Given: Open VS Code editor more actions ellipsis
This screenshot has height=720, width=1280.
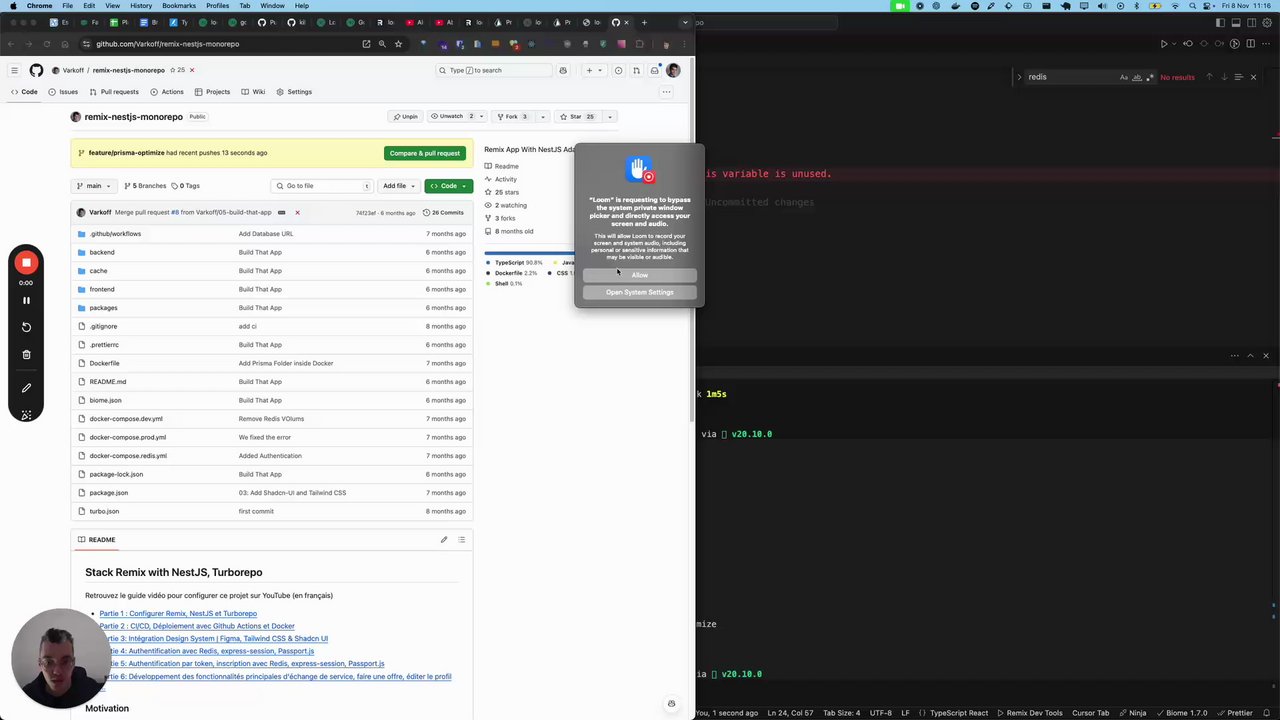Looking at the screenshot, I should pos(1268,44).
